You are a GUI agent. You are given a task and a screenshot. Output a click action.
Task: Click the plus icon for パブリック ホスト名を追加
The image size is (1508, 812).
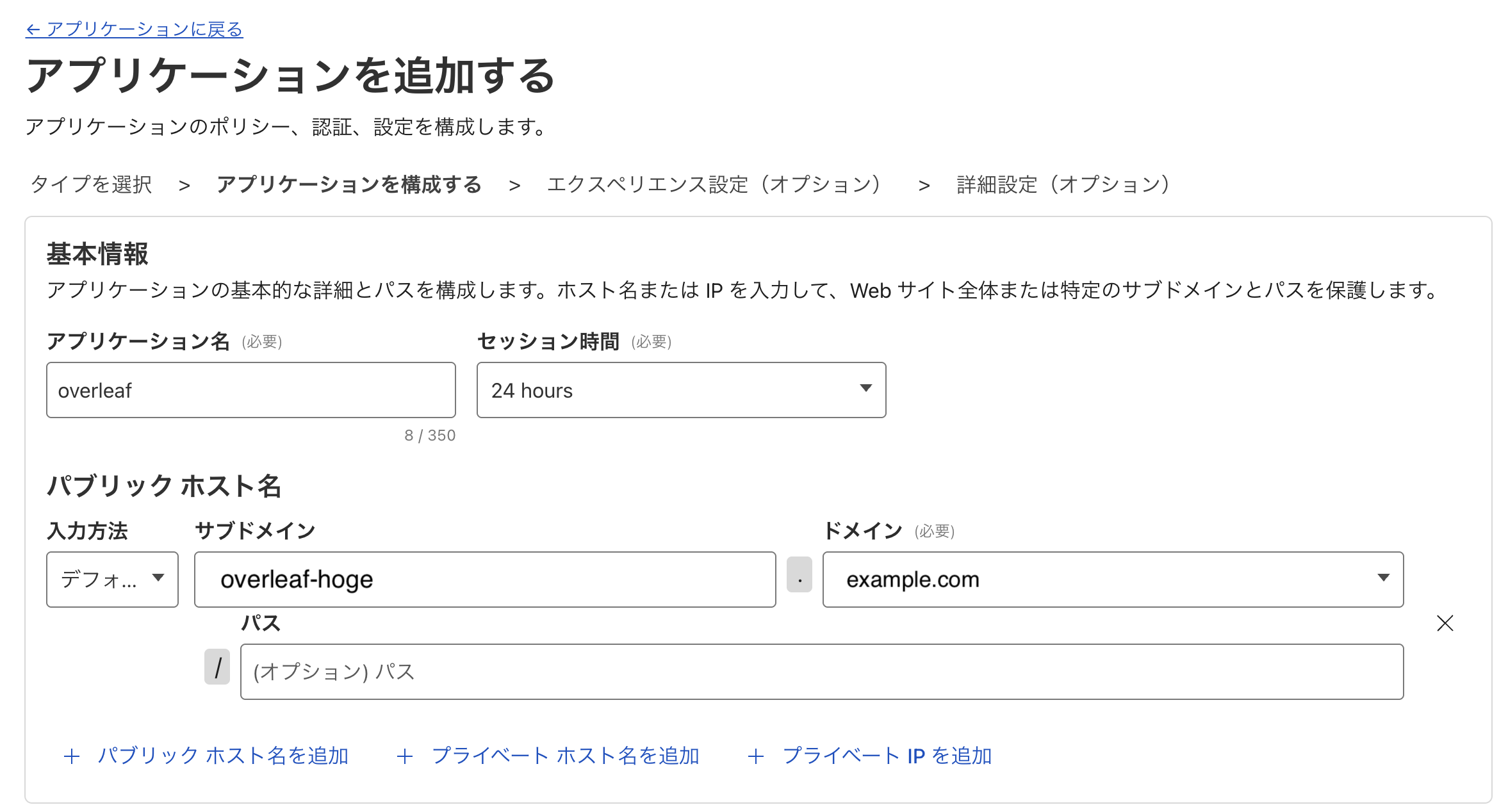pos(72,756)
